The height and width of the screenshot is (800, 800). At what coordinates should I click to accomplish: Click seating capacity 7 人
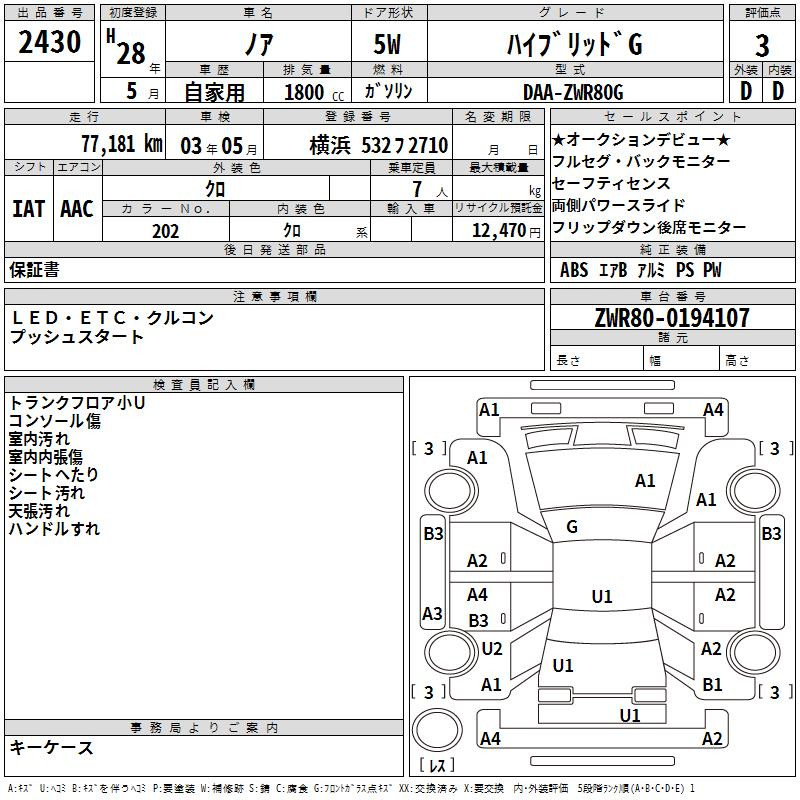coord(430,190)
